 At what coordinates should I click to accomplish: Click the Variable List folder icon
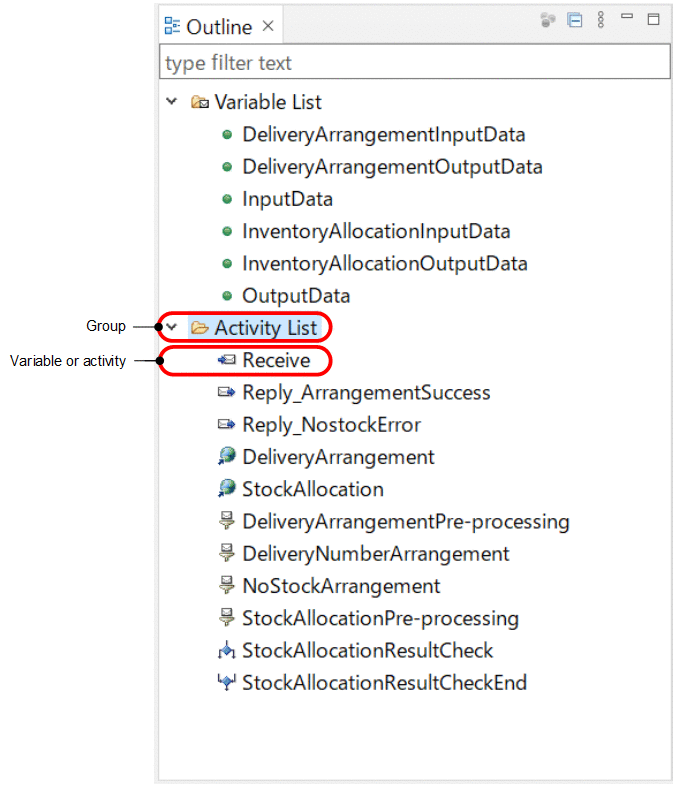[x=199, y=103]
